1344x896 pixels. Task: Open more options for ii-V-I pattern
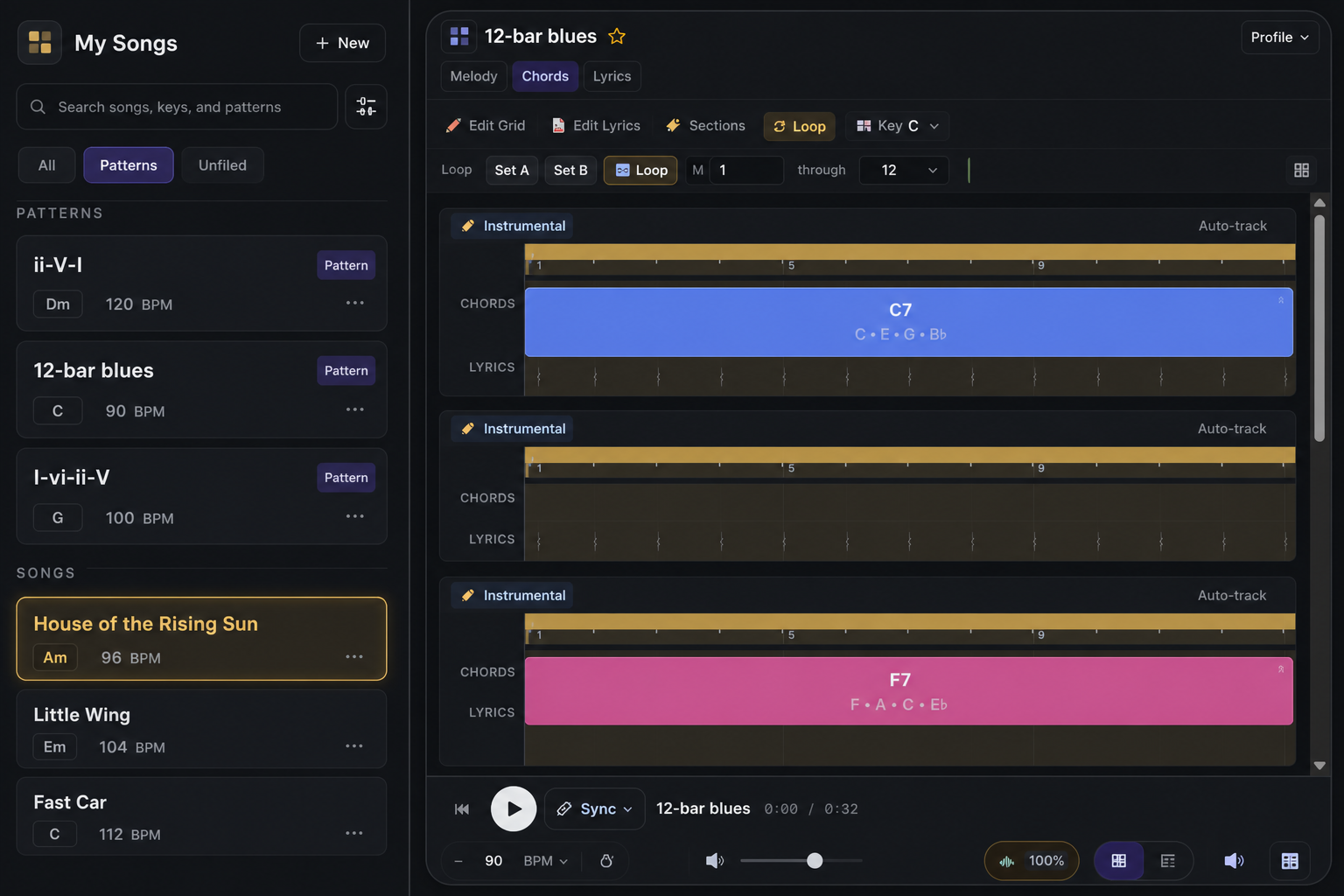pos(354,303)
